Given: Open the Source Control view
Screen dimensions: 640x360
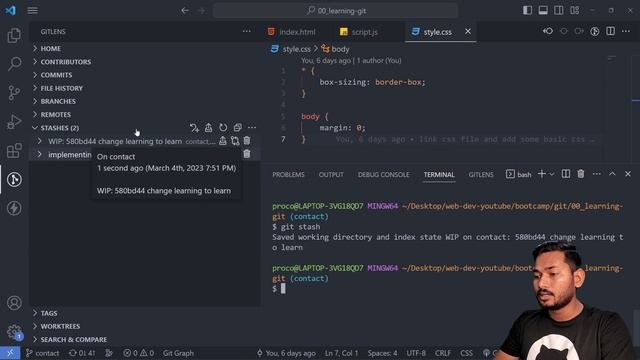Looking at the screenshot, I should [14, 93].
